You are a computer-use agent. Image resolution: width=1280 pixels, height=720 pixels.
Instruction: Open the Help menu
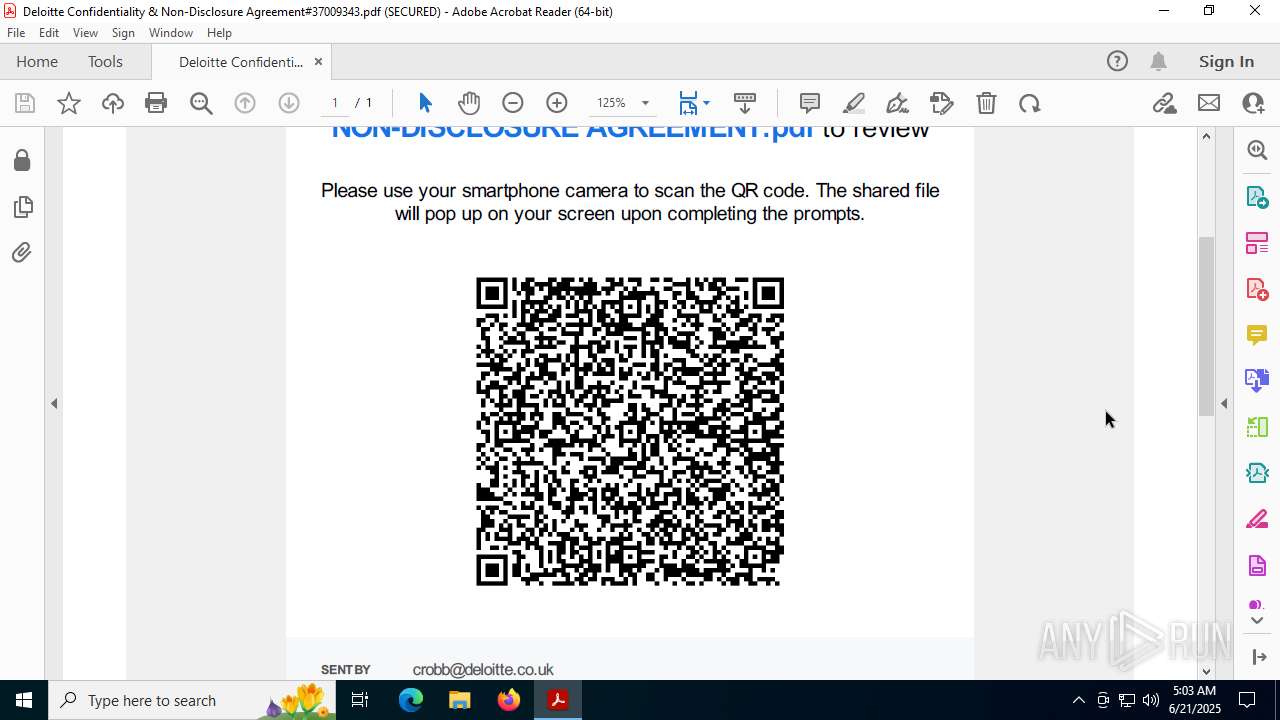click(219, 33)
